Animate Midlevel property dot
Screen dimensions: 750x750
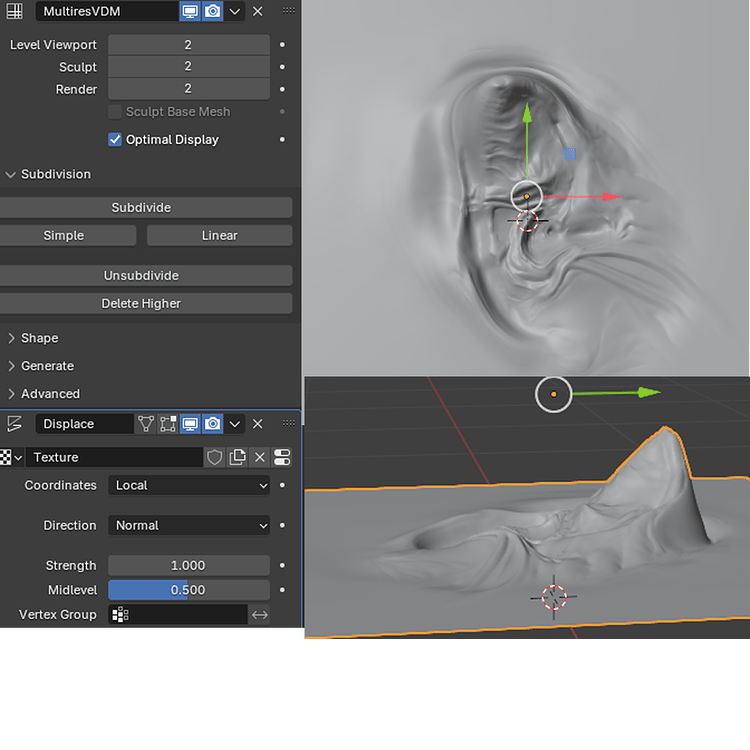click(282, 590)
